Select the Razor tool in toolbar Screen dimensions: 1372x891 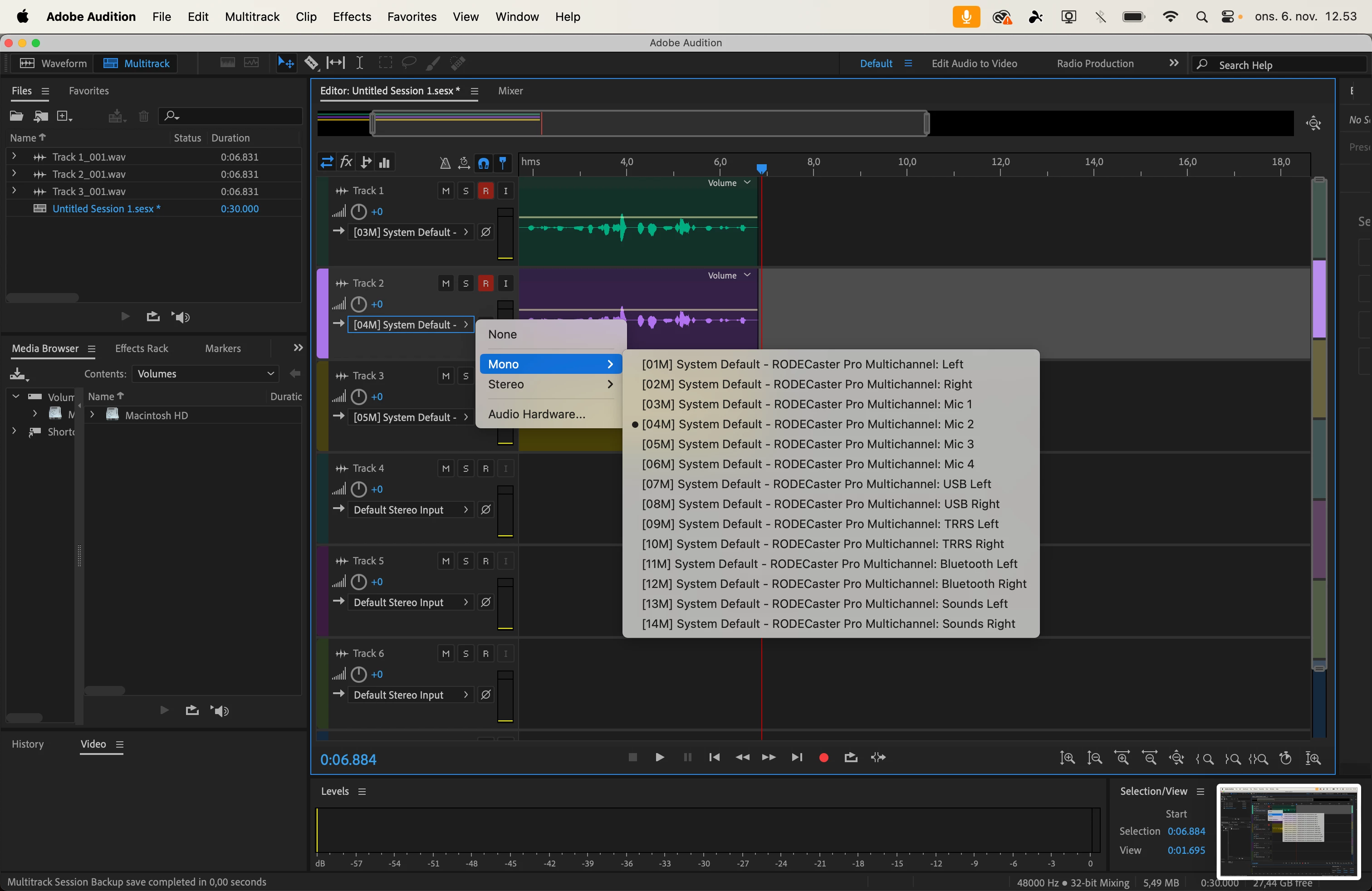pyautogui.click(x=311, y=63)
